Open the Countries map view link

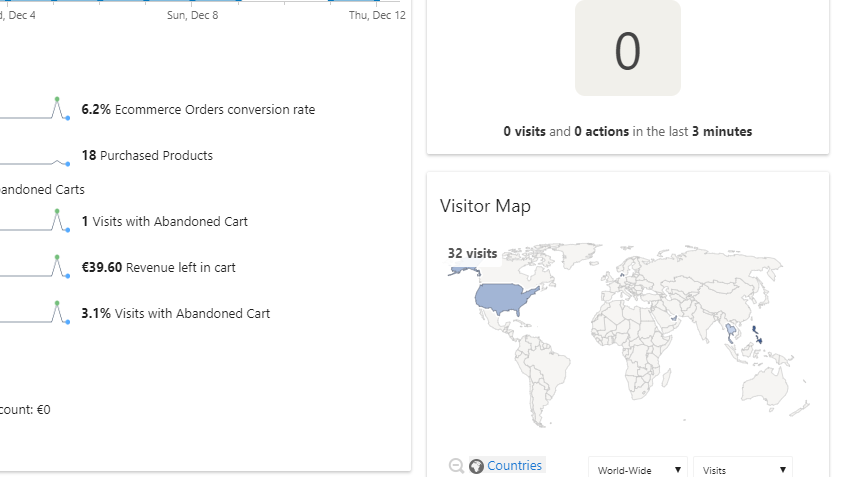515,466
